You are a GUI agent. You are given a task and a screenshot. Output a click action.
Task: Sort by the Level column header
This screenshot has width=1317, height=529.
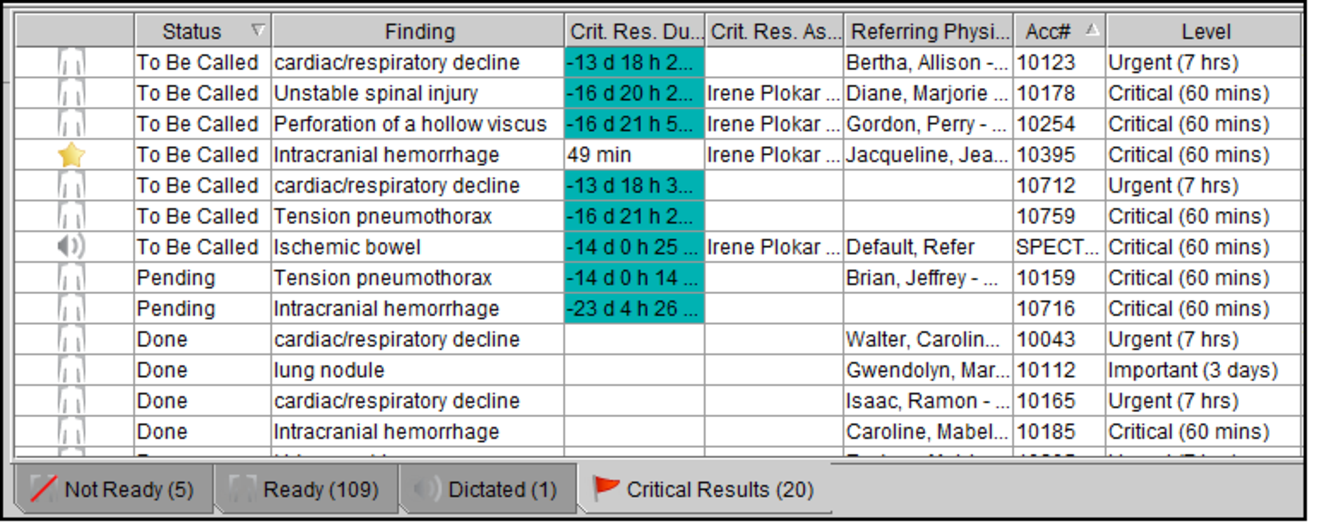click(x=1205, y=32)
